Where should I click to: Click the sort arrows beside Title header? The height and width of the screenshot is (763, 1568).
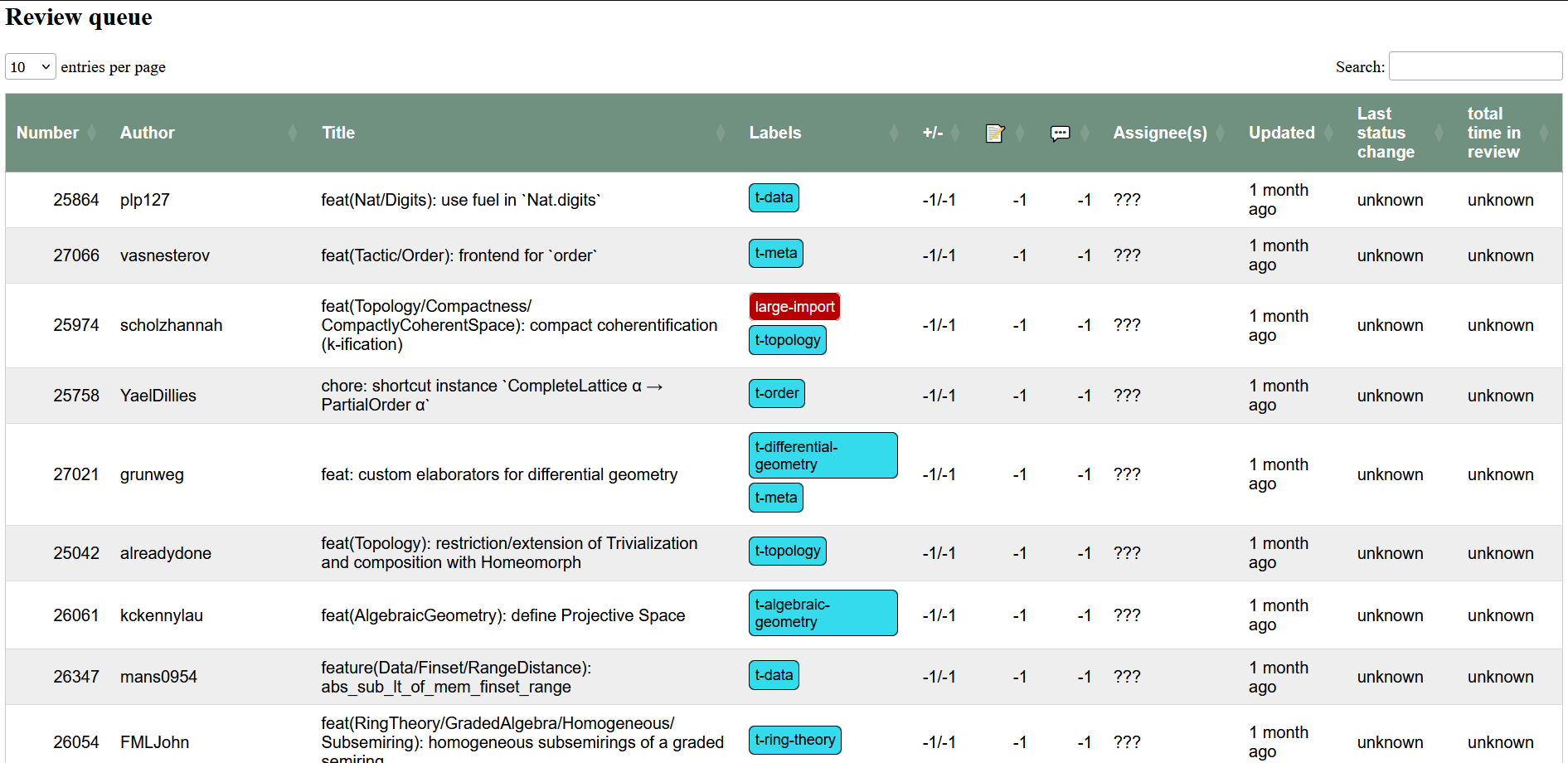click(721, 133)
